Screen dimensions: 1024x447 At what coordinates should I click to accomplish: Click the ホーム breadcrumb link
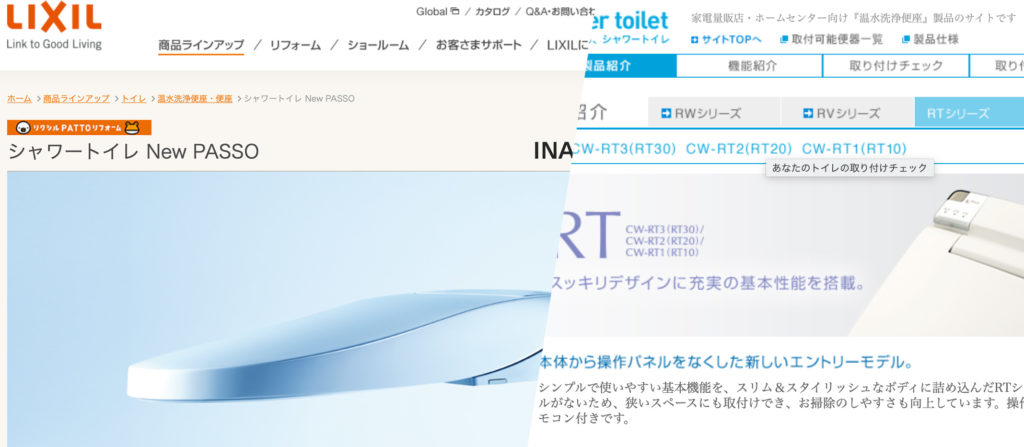(19, 99)
